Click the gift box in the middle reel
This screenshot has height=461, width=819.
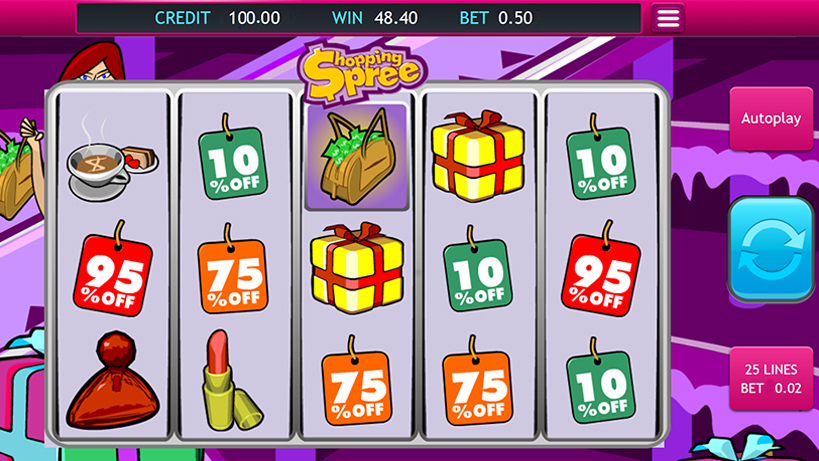point(357,267)
